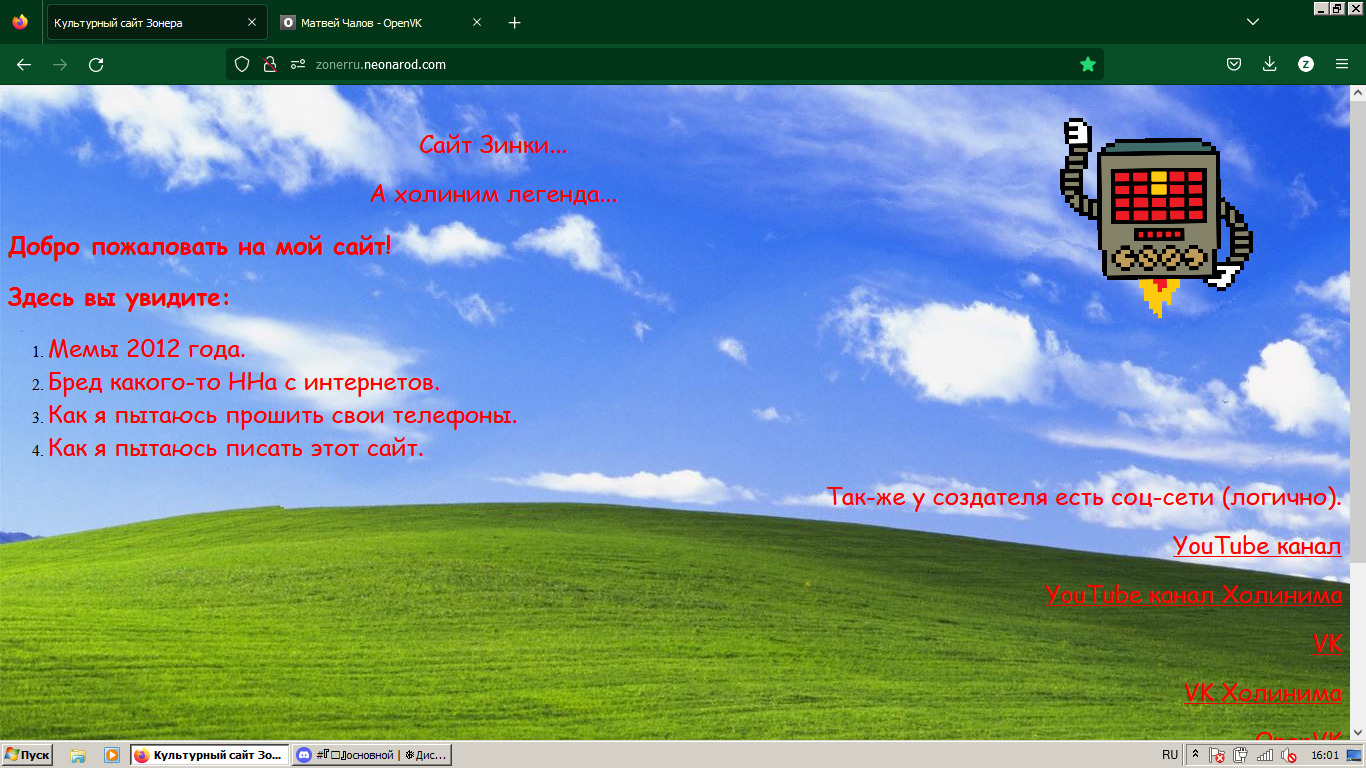Open the site permissions icon in address bar
This screenshot has width=1366, height=768.
[x=297, y=64]
